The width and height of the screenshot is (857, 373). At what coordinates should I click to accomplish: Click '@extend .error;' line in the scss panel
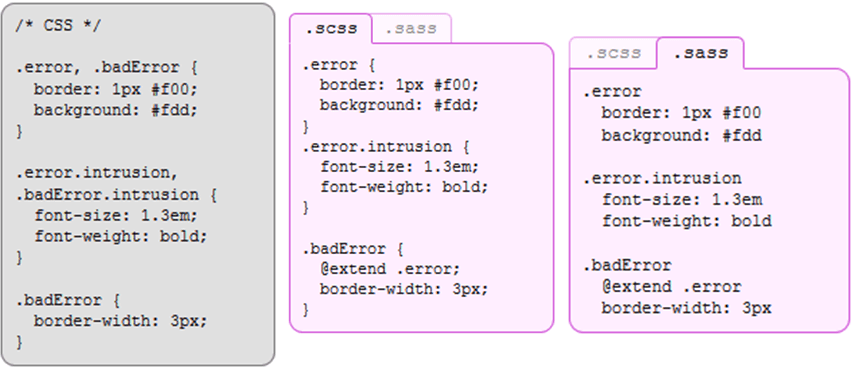390,269
